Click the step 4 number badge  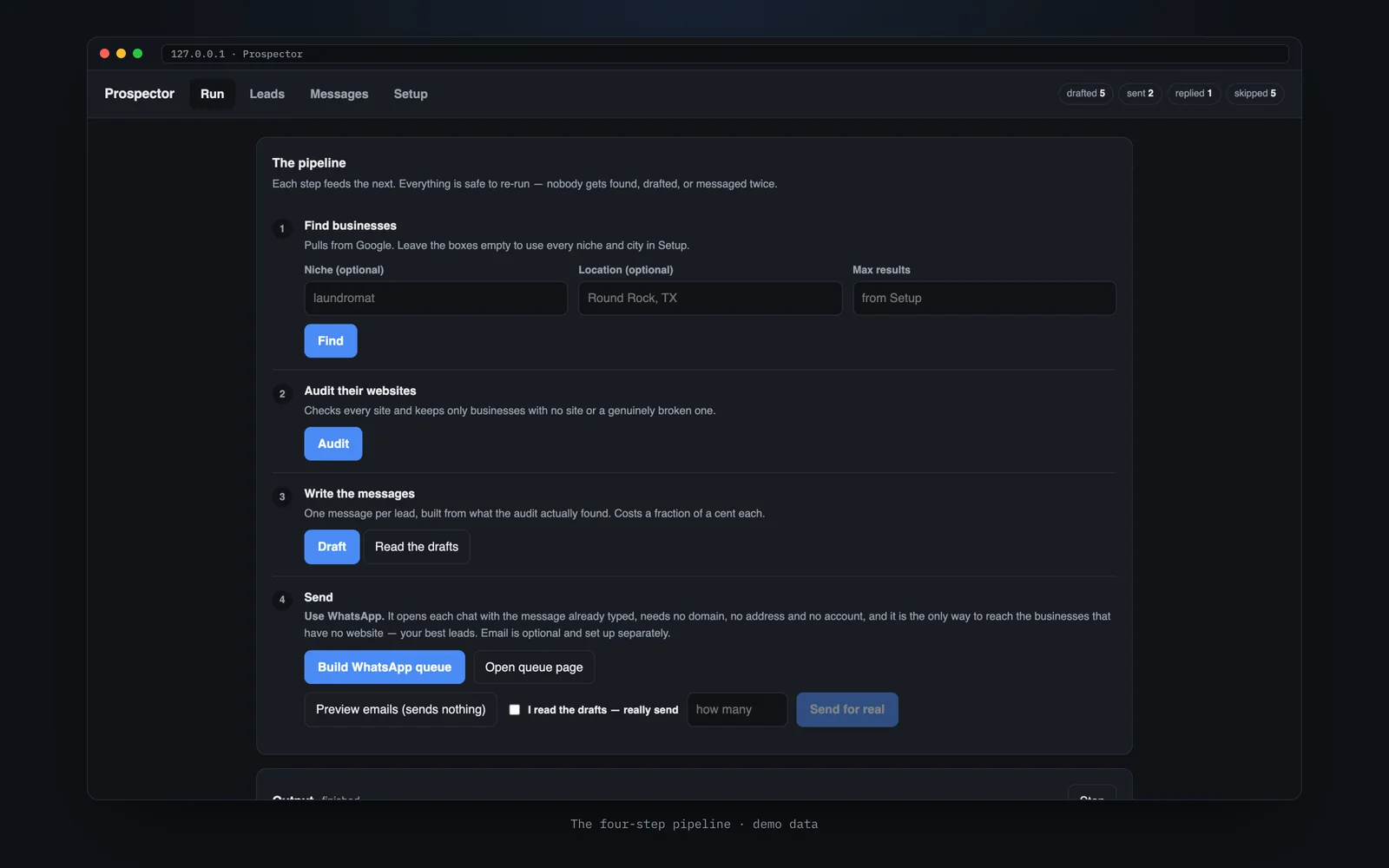click(282, 600)
